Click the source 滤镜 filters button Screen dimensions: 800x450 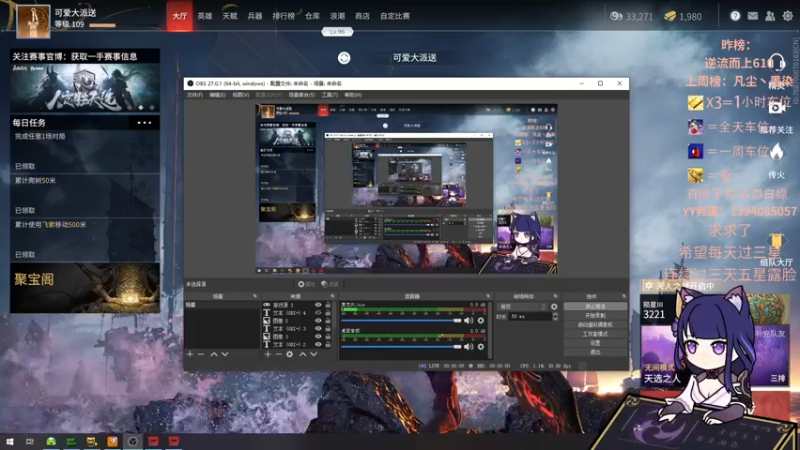[330, 284]
